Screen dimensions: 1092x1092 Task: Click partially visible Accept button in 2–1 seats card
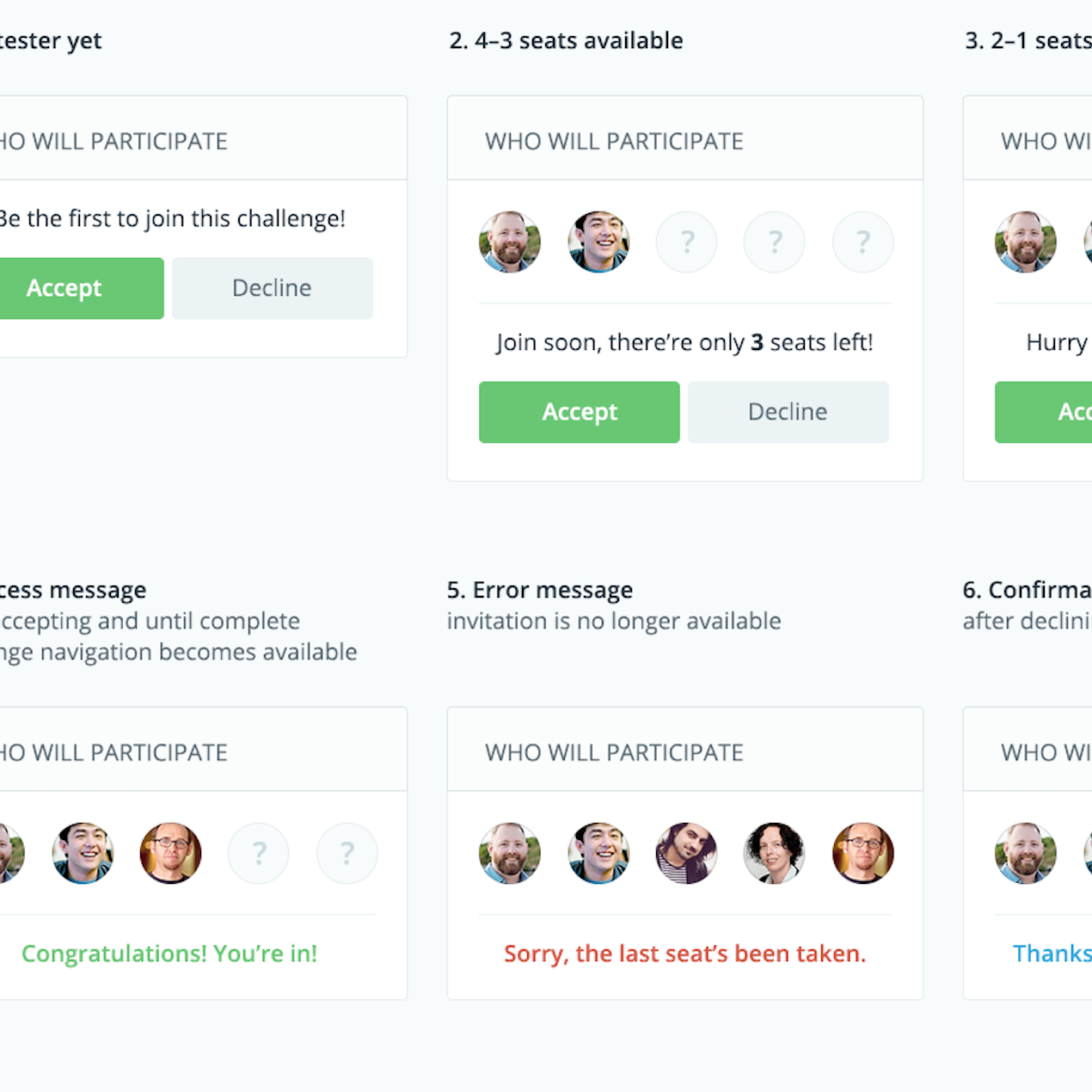point(1043,412)
